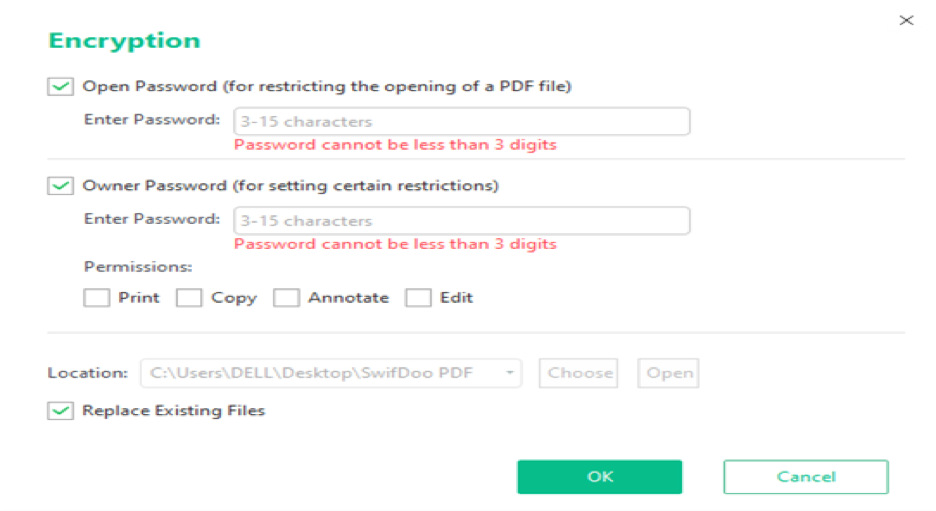Click the Annotate permission label

click(348, 298)
